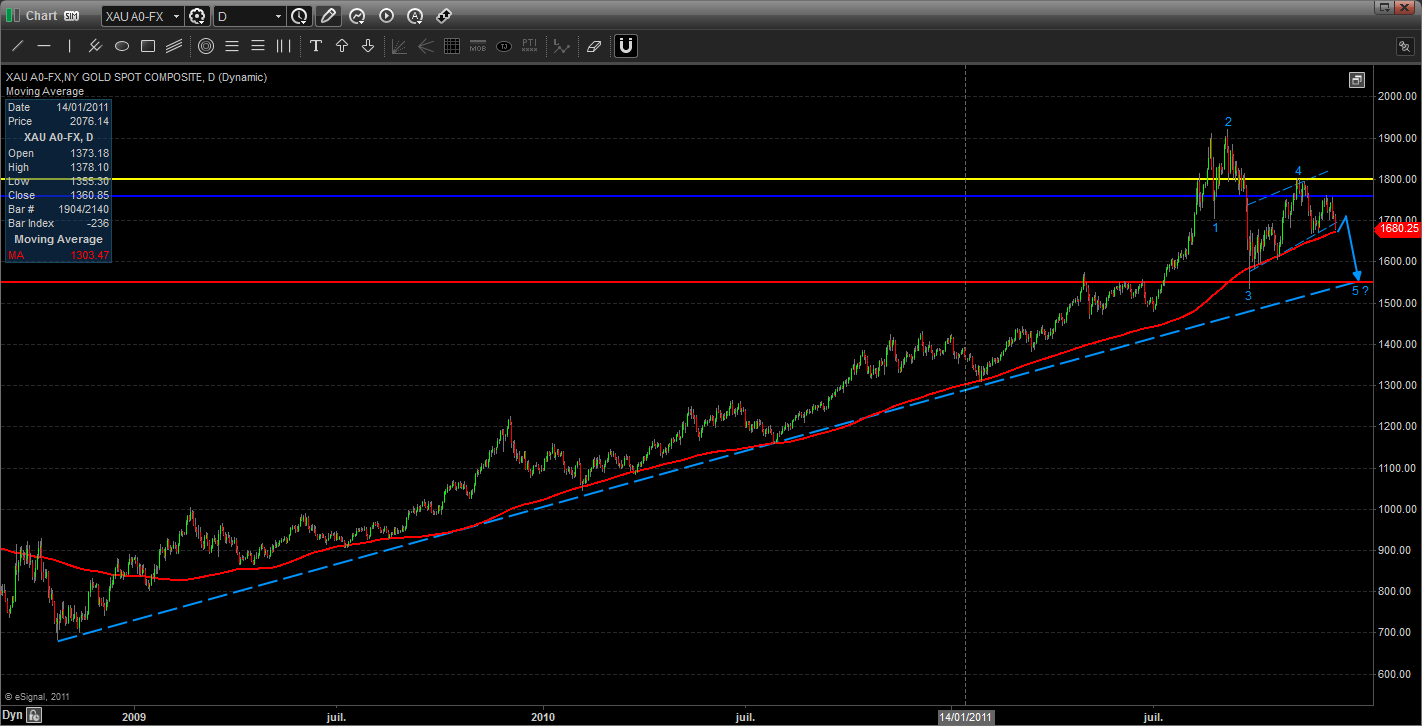
Task: Click the 1680.25 current price marker
Action: 1396,229
